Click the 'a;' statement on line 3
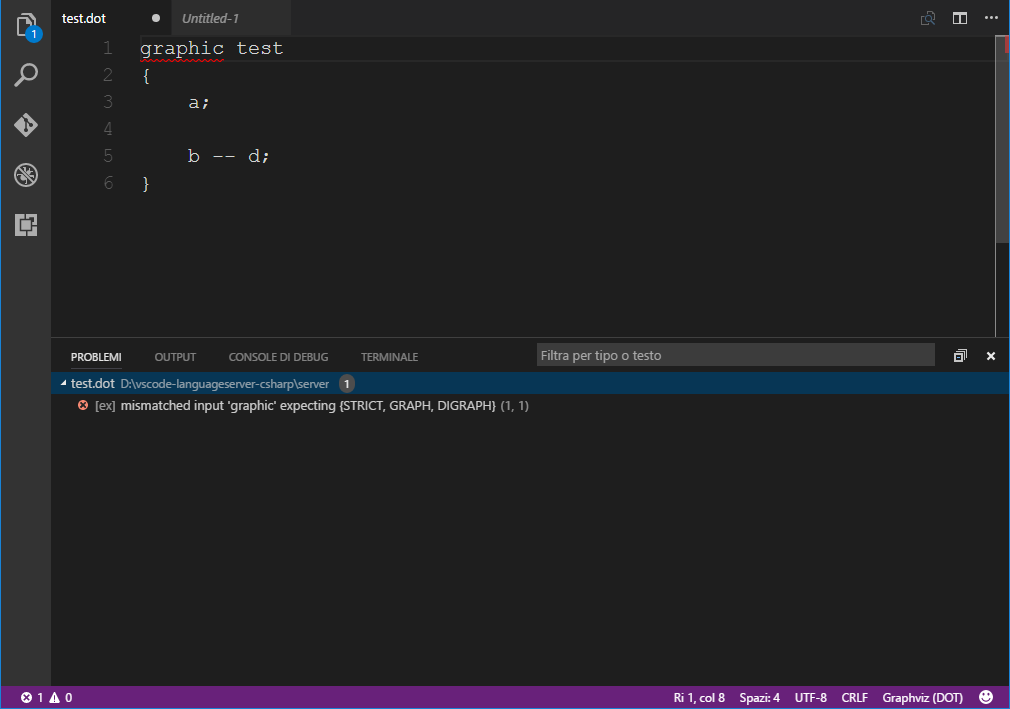1010x709 pixels. pos(199,102)
